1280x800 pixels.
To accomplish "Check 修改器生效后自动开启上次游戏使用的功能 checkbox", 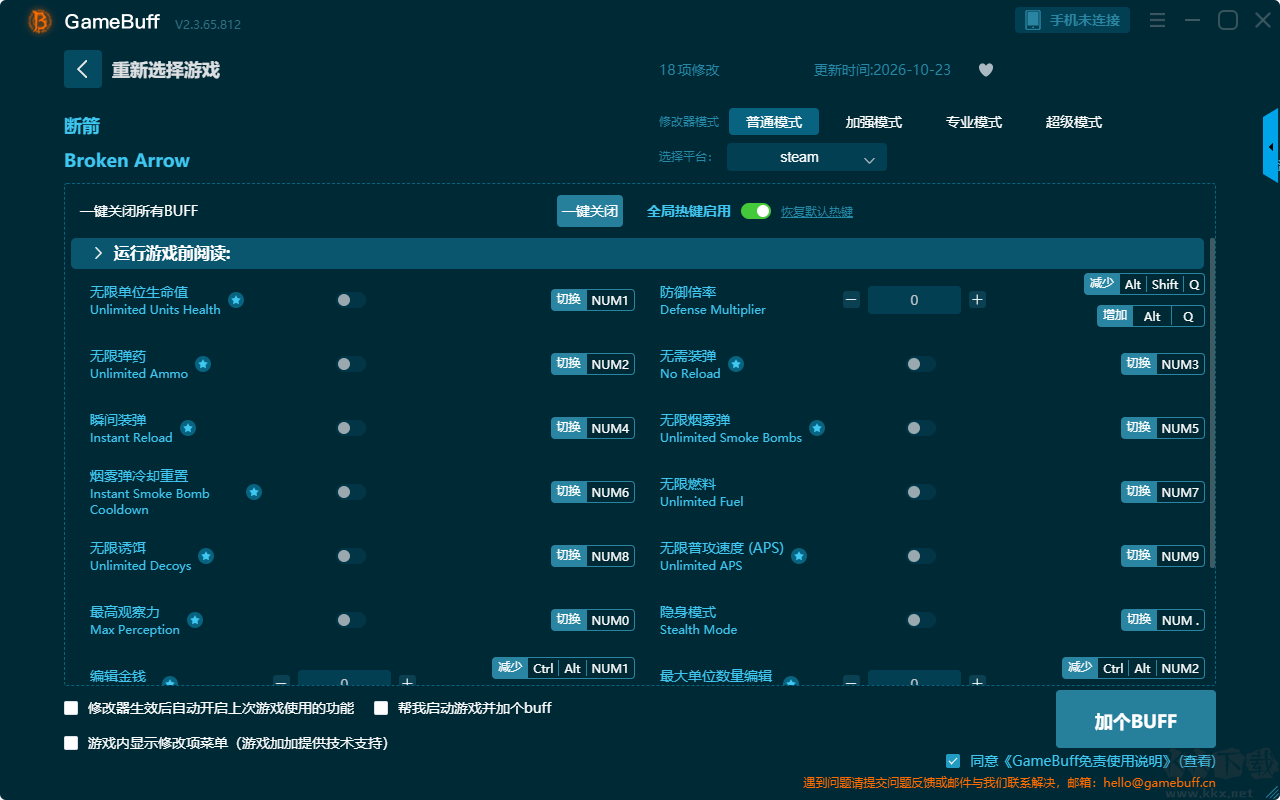I will point(71,708).
